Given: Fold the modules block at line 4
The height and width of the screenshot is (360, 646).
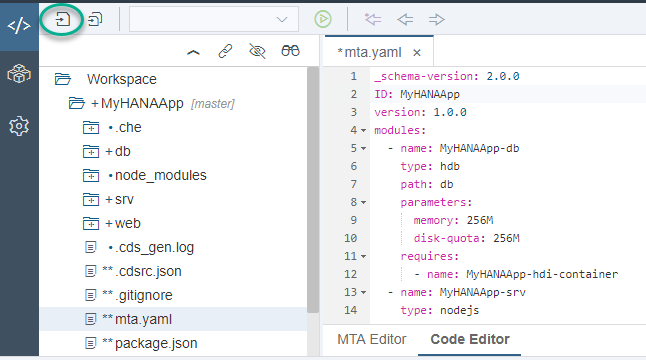Looking at the screenshot, I should pos(364,131).
